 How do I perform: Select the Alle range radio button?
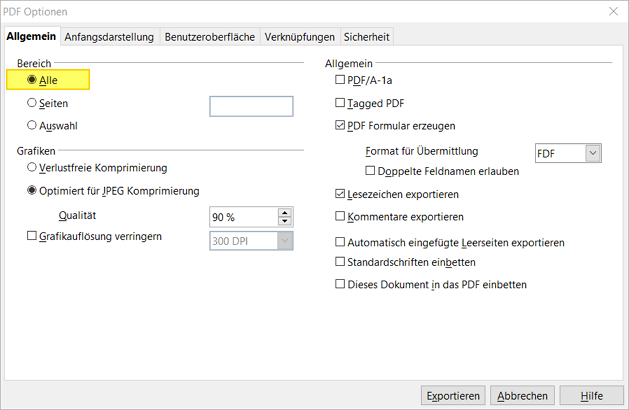32,80
